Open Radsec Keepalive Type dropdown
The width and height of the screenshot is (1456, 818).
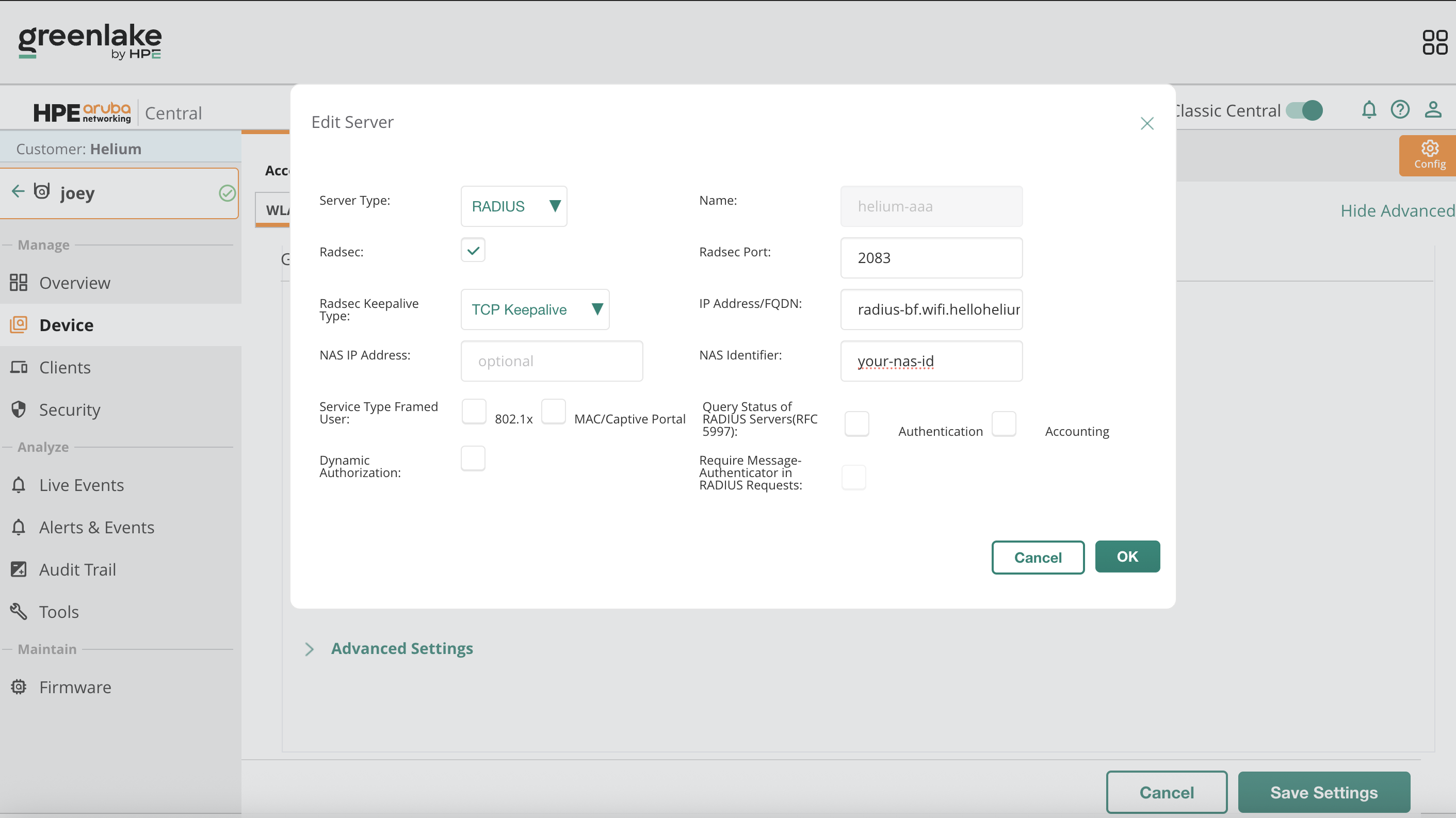tap(534, 309)
